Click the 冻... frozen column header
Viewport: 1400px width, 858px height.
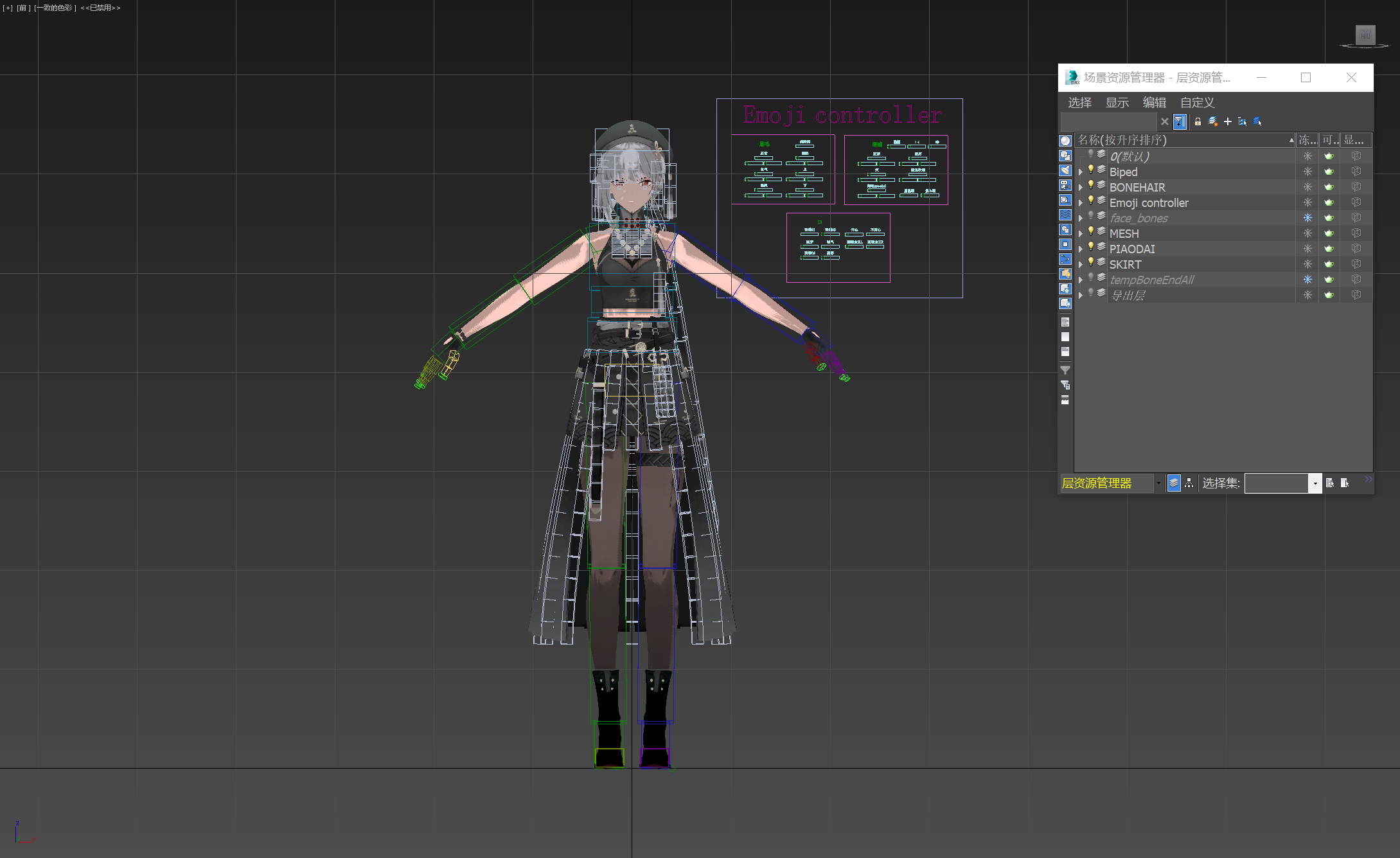pos(1307,140)
